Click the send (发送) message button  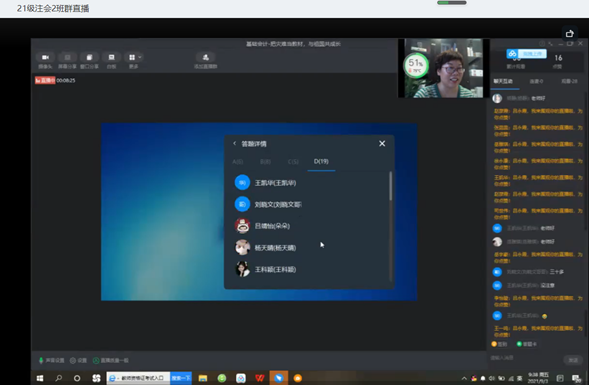pos(573,360)
